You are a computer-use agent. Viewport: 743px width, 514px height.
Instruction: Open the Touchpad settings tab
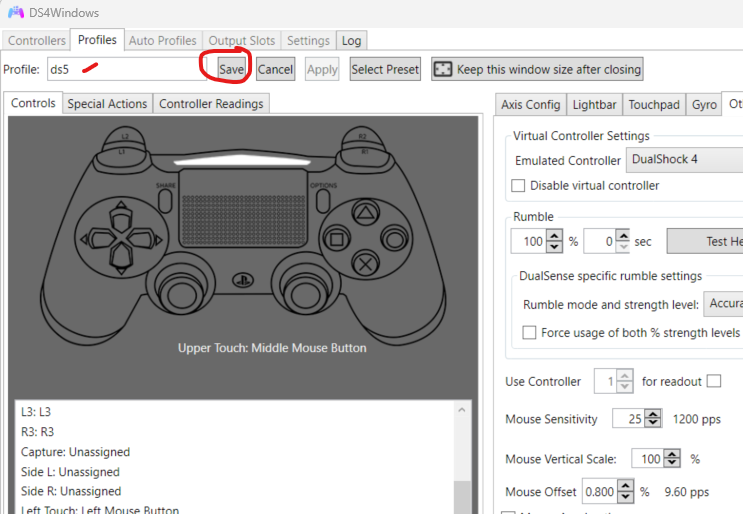pyautogui.click(x=654, y=104)
